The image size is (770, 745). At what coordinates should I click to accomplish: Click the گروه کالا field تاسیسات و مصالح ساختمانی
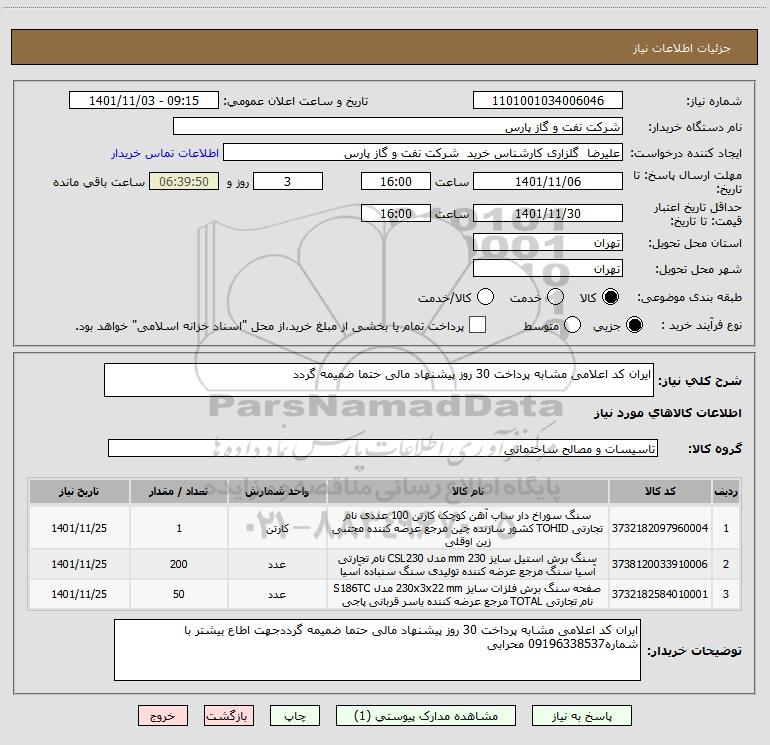tap(383, 449)
